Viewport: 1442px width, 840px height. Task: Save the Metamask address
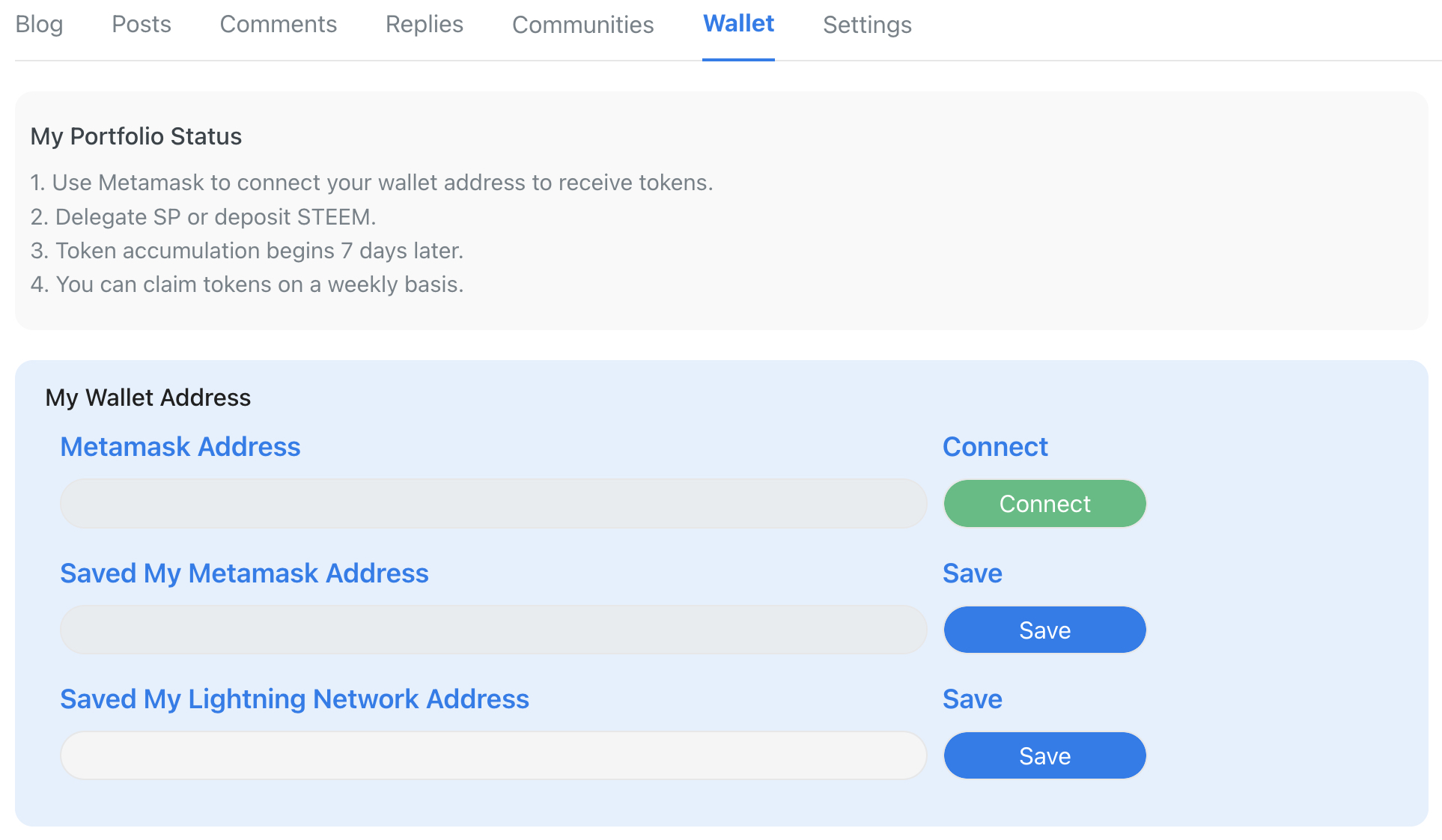(x=1044, y=630)
